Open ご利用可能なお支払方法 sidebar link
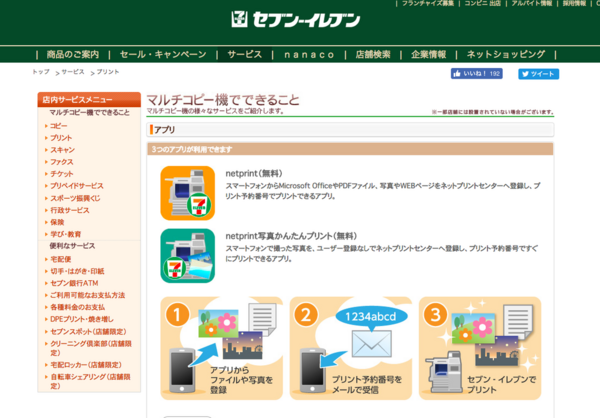The width and height of the screenshot is (600, 418). pyautogui.click(x=88, y=295)
